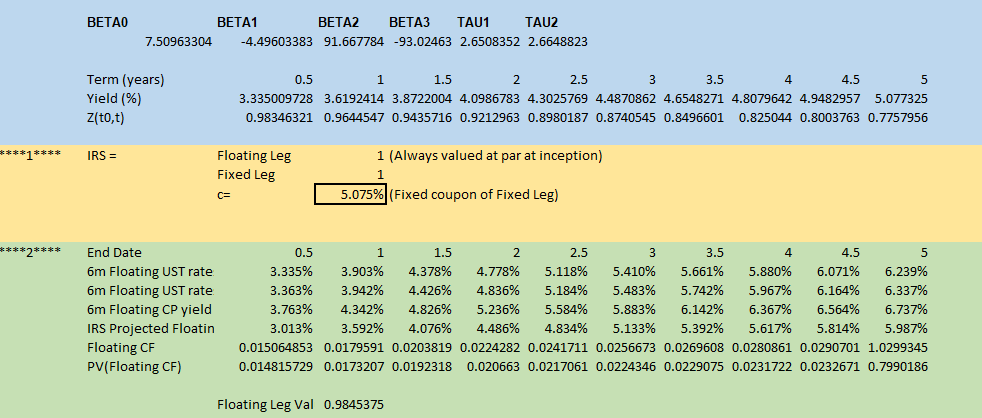Click the Z(t0,t) row label
This screenshot has height=418, width=982.
coord(111,117)
